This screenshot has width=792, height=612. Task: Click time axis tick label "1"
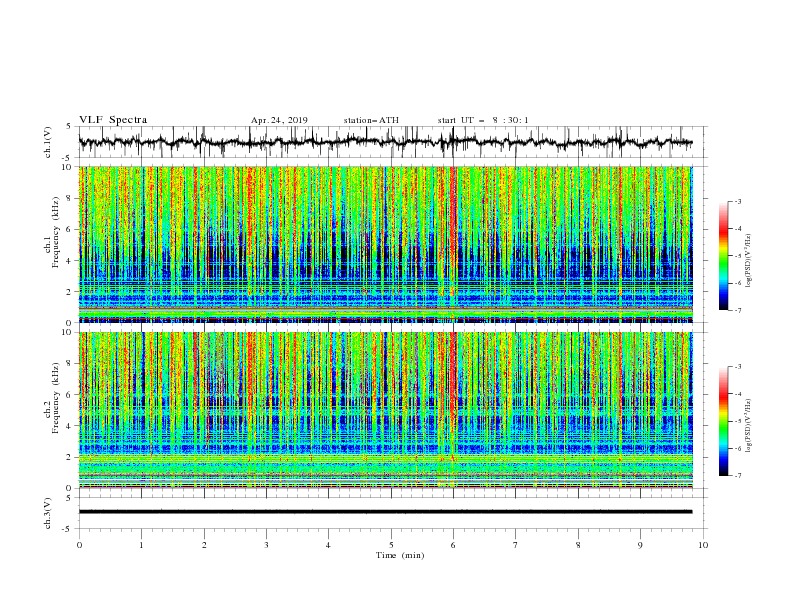point(141,545)
